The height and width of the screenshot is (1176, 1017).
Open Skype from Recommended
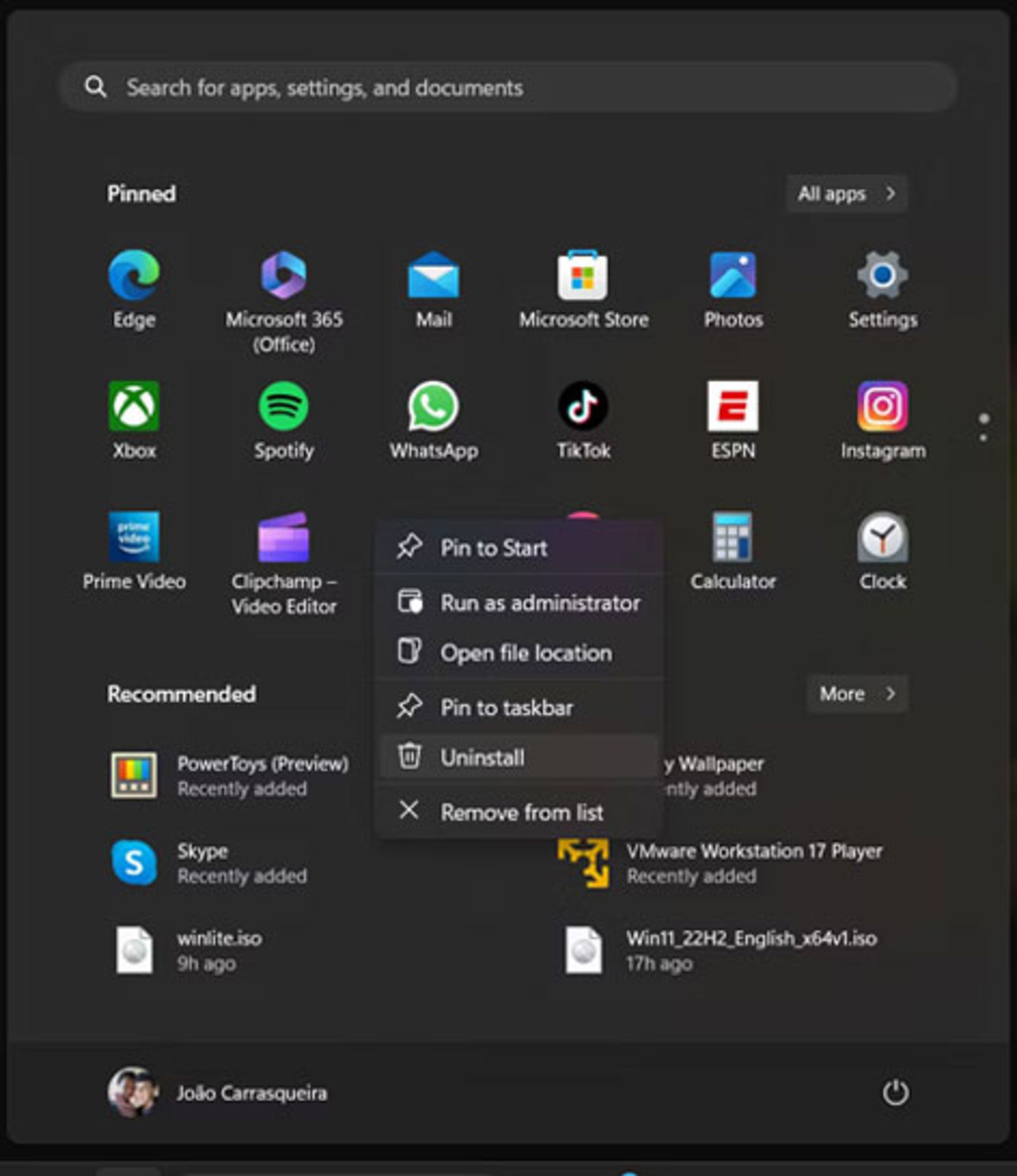click(209, 863)
